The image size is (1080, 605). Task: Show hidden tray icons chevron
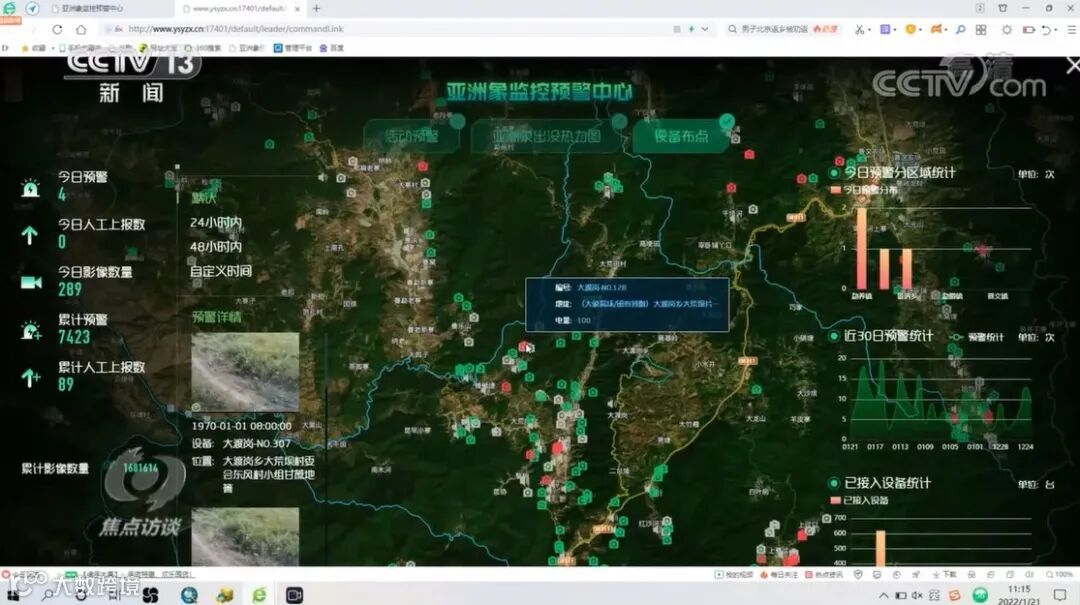883,595
